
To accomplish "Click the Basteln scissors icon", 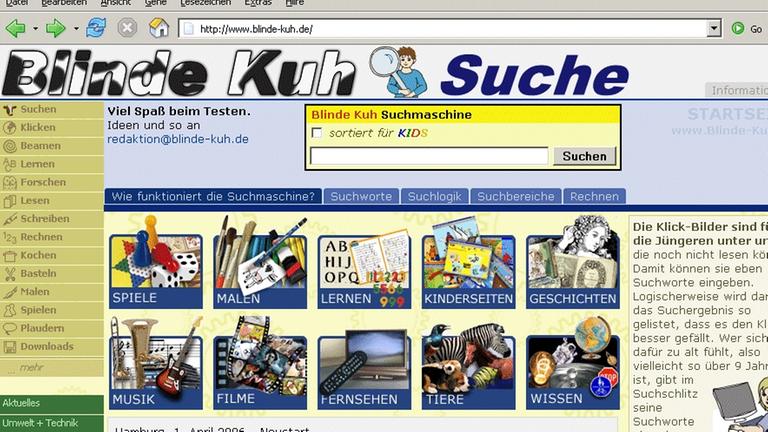I will (x=9, y=274).
